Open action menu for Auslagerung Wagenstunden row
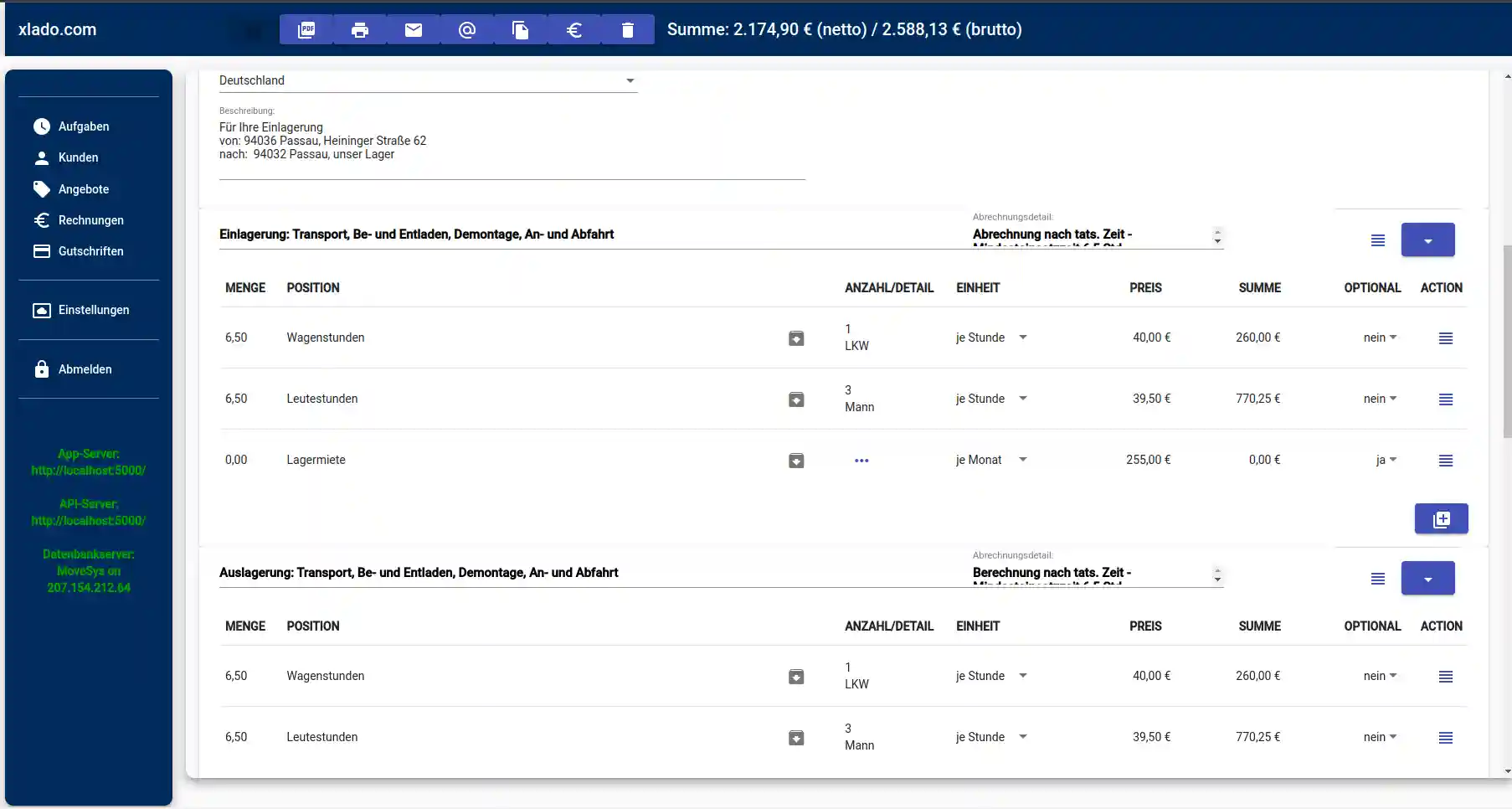This screenshot has height=809, width=1512. [x=1446, y=677]
